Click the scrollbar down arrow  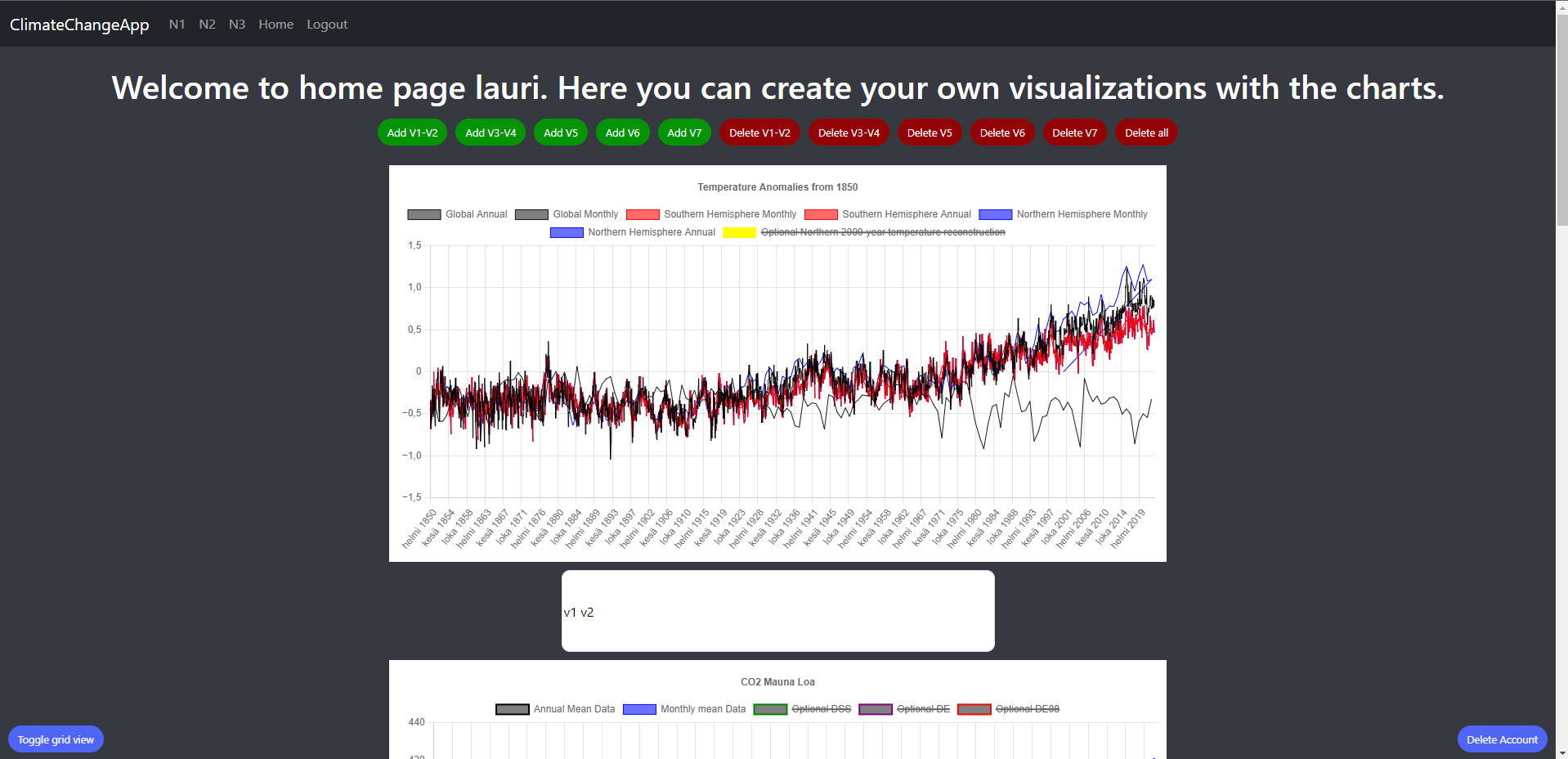click(x=1561, y=752)
